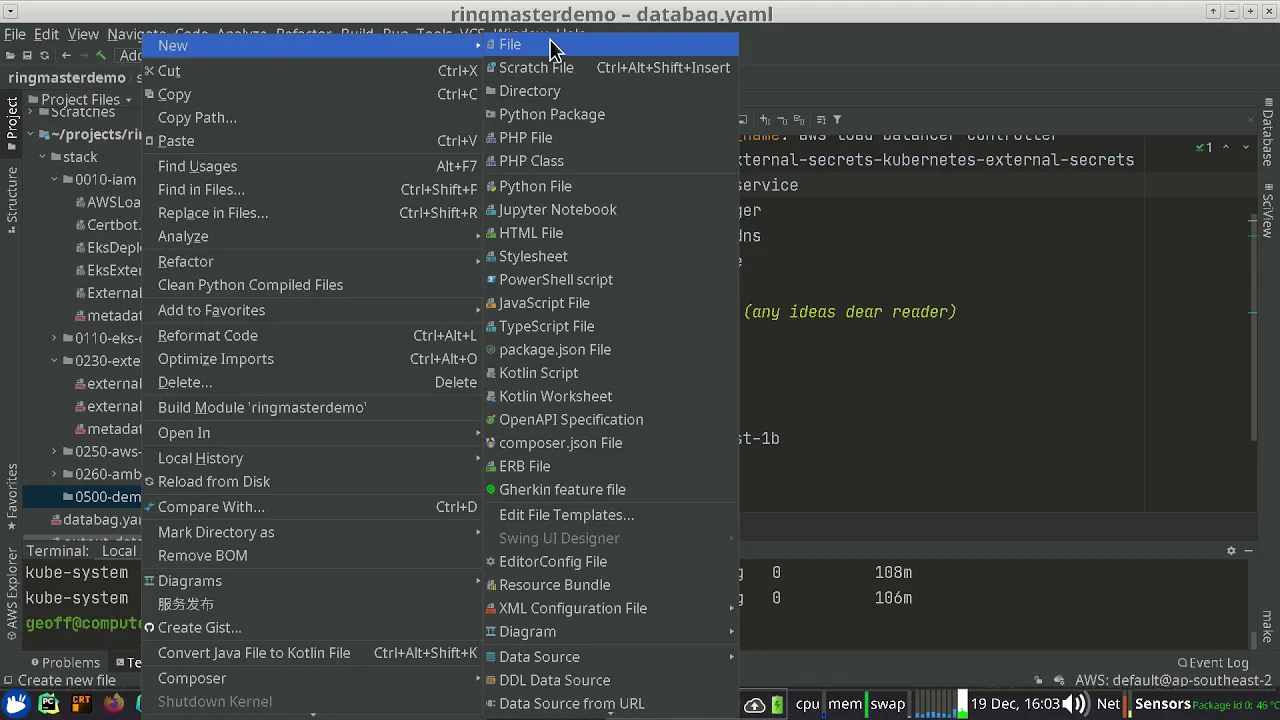Image resolution: width=1280 pixels, height=720 pixels.
Task: Open terminal panel settings gear
Action: point(1231,551)
